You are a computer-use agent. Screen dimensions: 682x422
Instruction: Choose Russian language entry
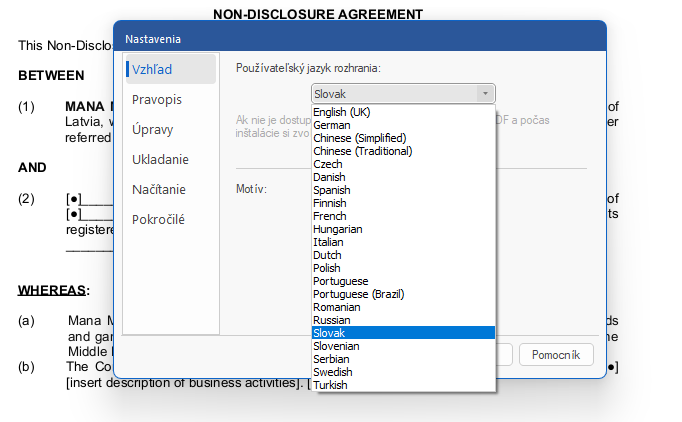pyautogui.click(x=403, y=321)
